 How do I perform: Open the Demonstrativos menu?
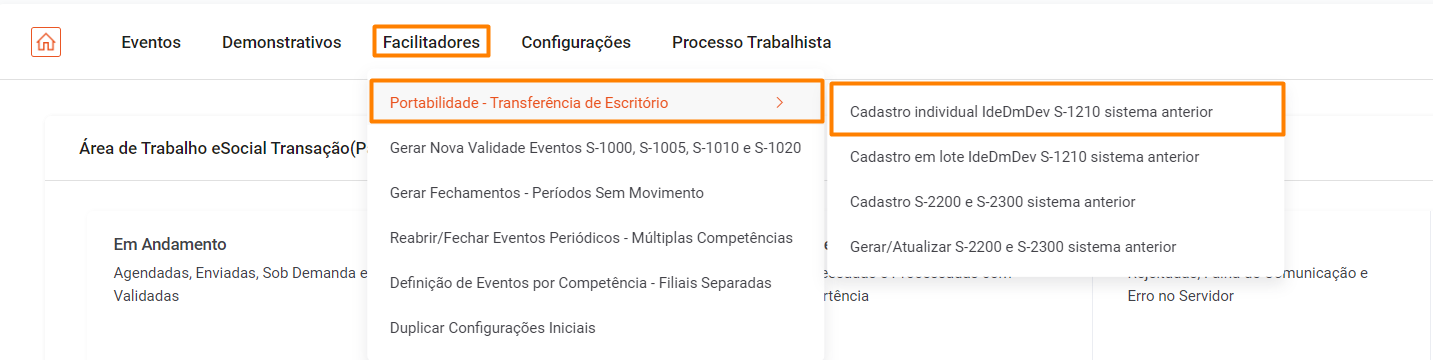click(x=282, y=42)
